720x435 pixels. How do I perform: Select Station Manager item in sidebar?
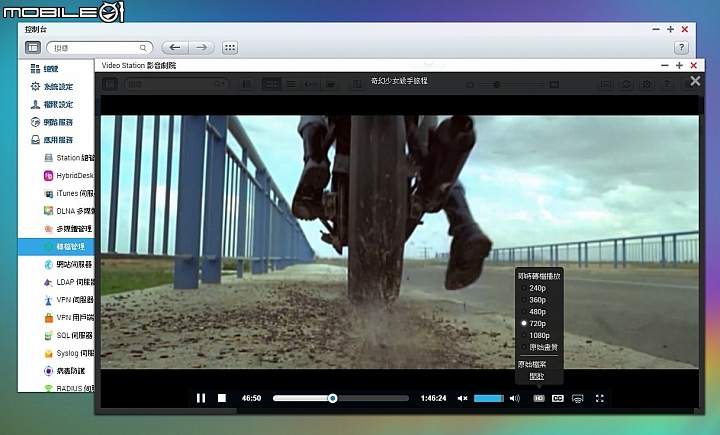[x=69, y=158]
